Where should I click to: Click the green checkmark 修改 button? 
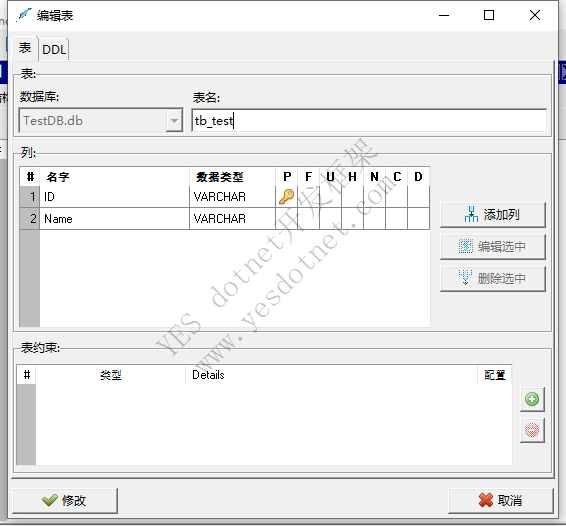(65, 500)
